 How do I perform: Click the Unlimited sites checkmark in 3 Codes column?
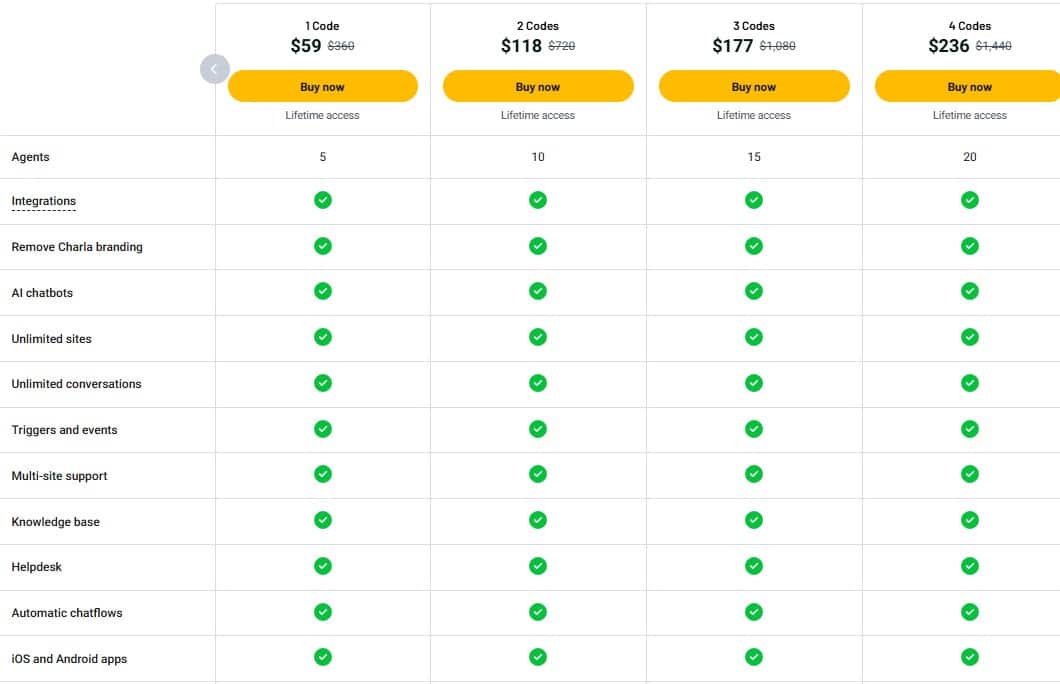click(753, 337)
